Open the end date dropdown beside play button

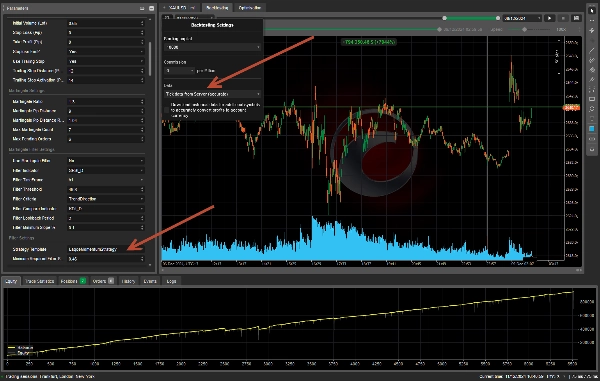[x=522, y=18]
